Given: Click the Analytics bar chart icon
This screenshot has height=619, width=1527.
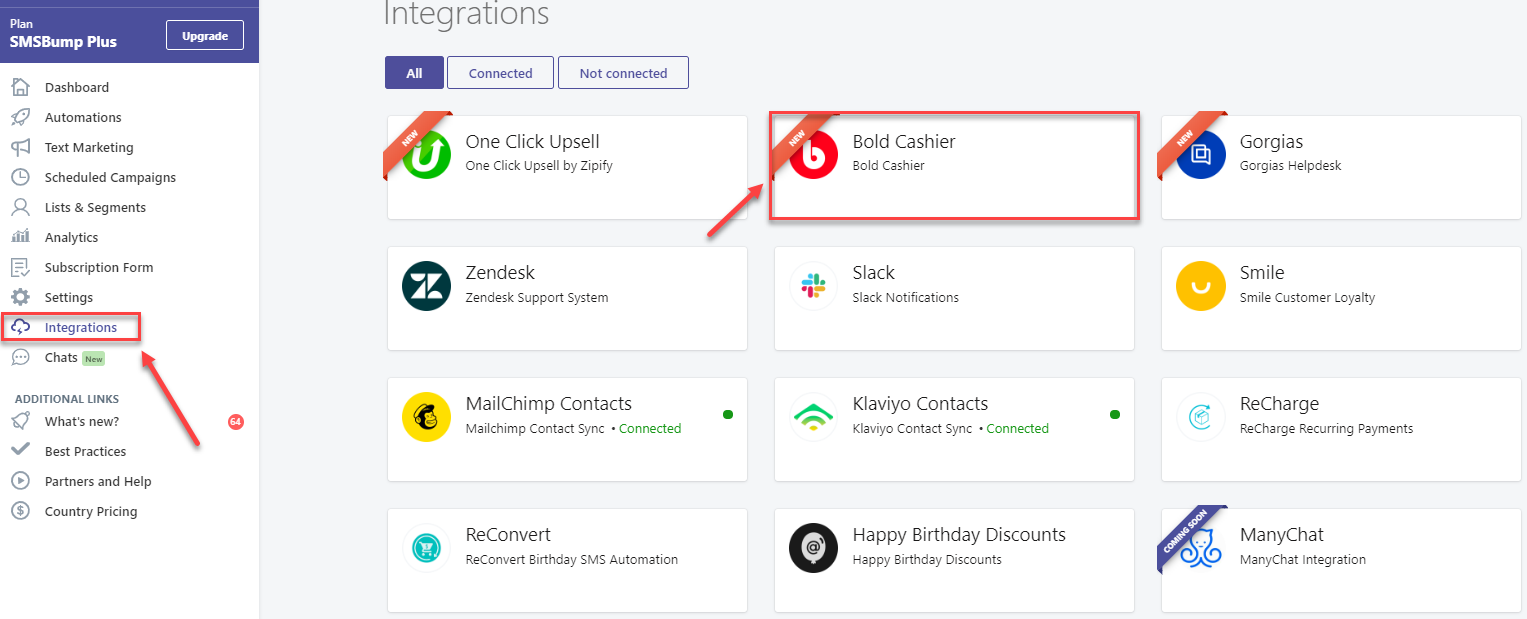Looking at the screenshot, I should pyautogui.click(x=20, y=237).
